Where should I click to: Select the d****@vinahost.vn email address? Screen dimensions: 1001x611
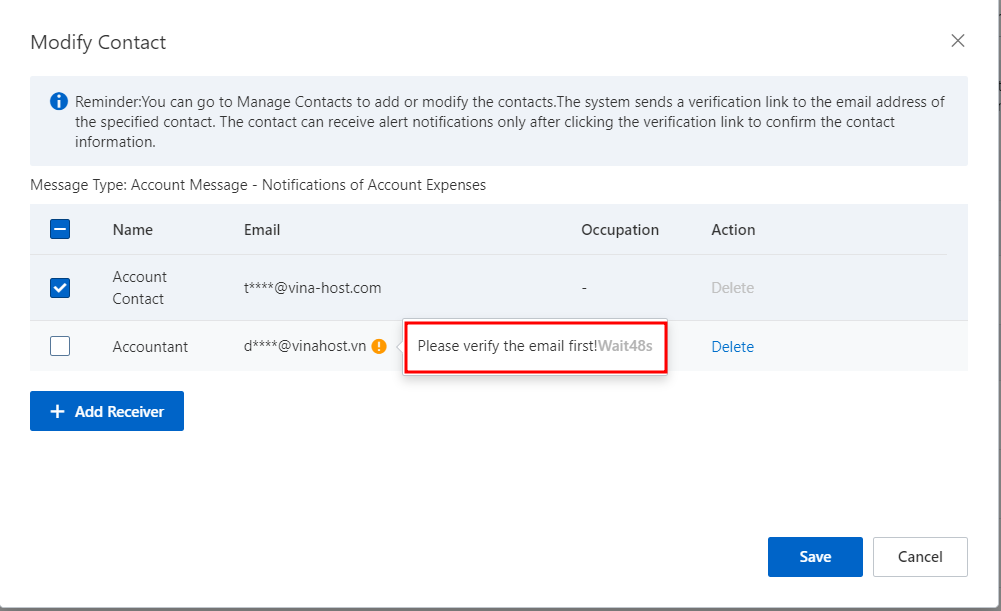point(305,347)
